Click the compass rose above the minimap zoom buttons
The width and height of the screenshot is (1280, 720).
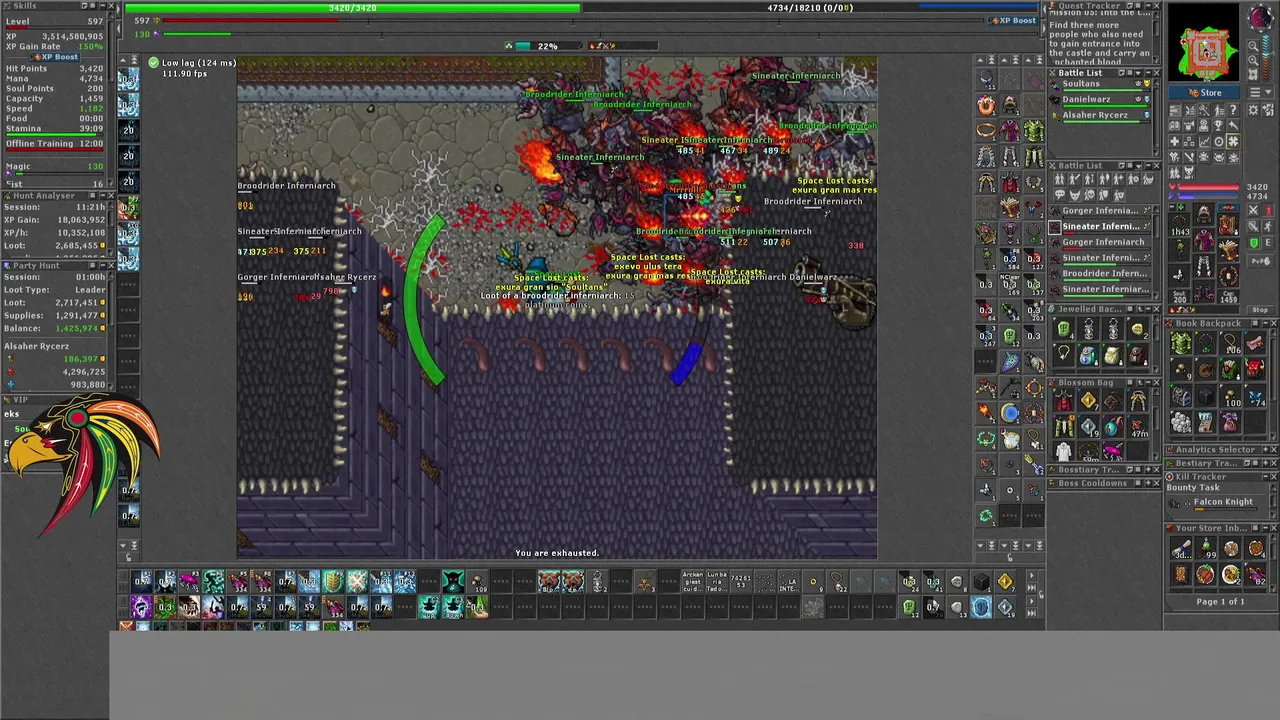click(1261, 17)
